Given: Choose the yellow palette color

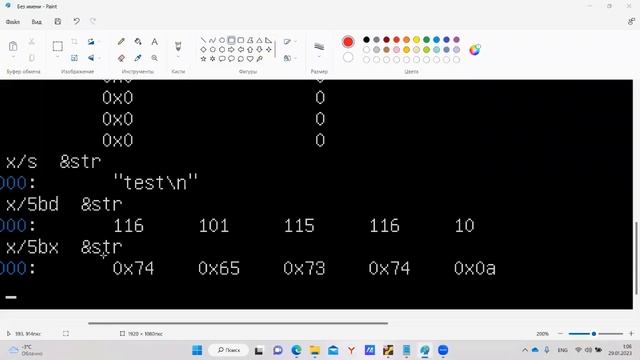Looking at the screenshot, I should pos(416,40).
